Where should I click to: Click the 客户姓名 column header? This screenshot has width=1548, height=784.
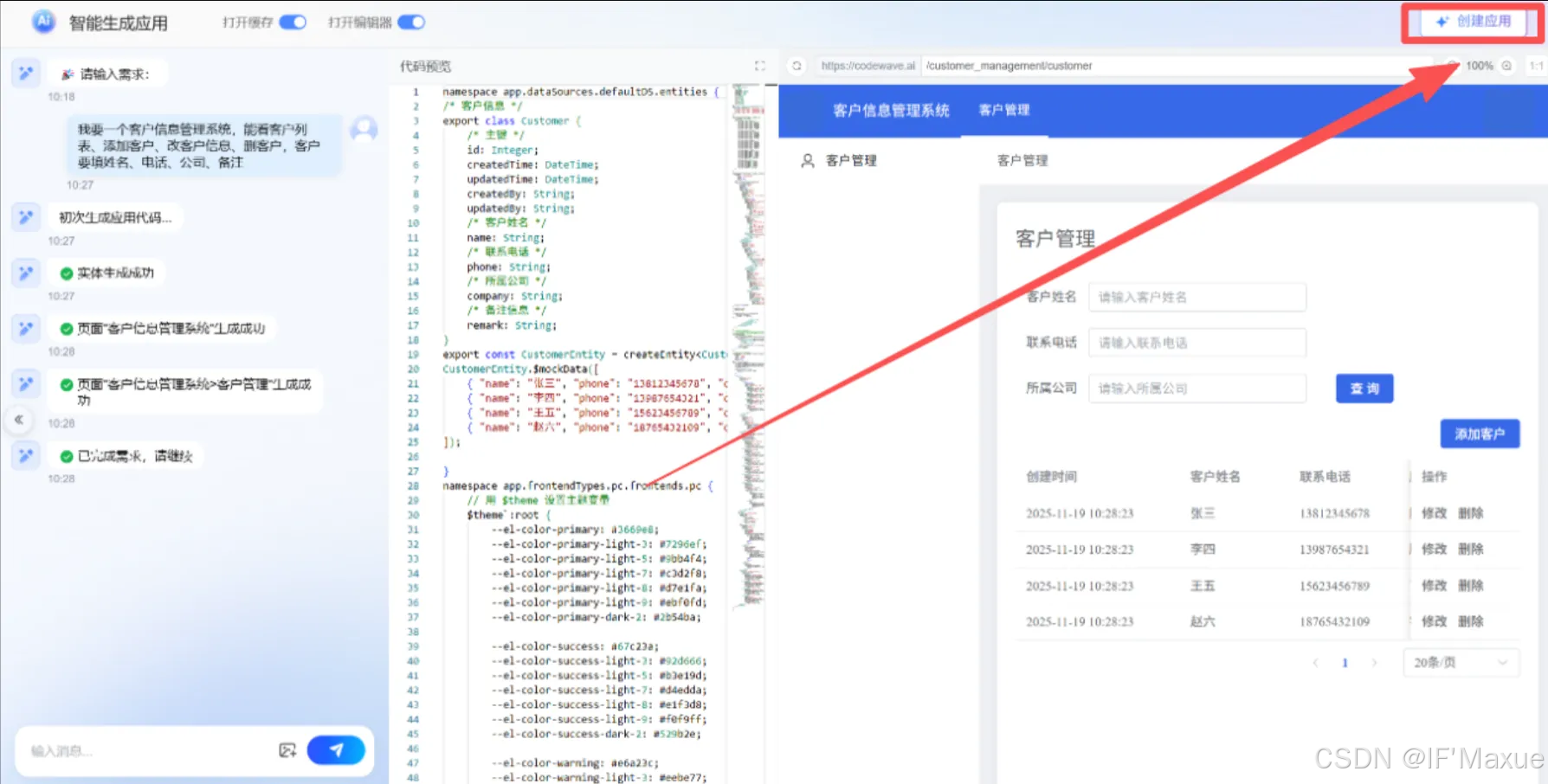1215,477
